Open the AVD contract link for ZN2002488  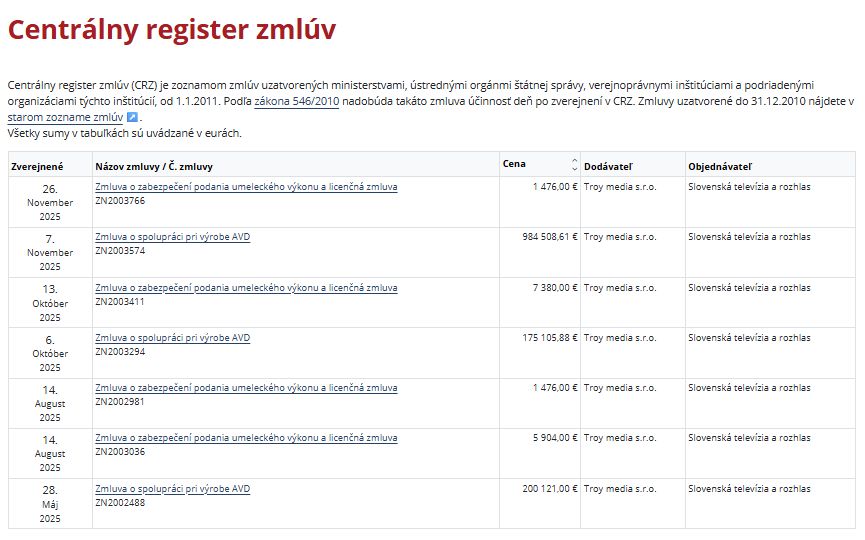[x=172, y=489]
